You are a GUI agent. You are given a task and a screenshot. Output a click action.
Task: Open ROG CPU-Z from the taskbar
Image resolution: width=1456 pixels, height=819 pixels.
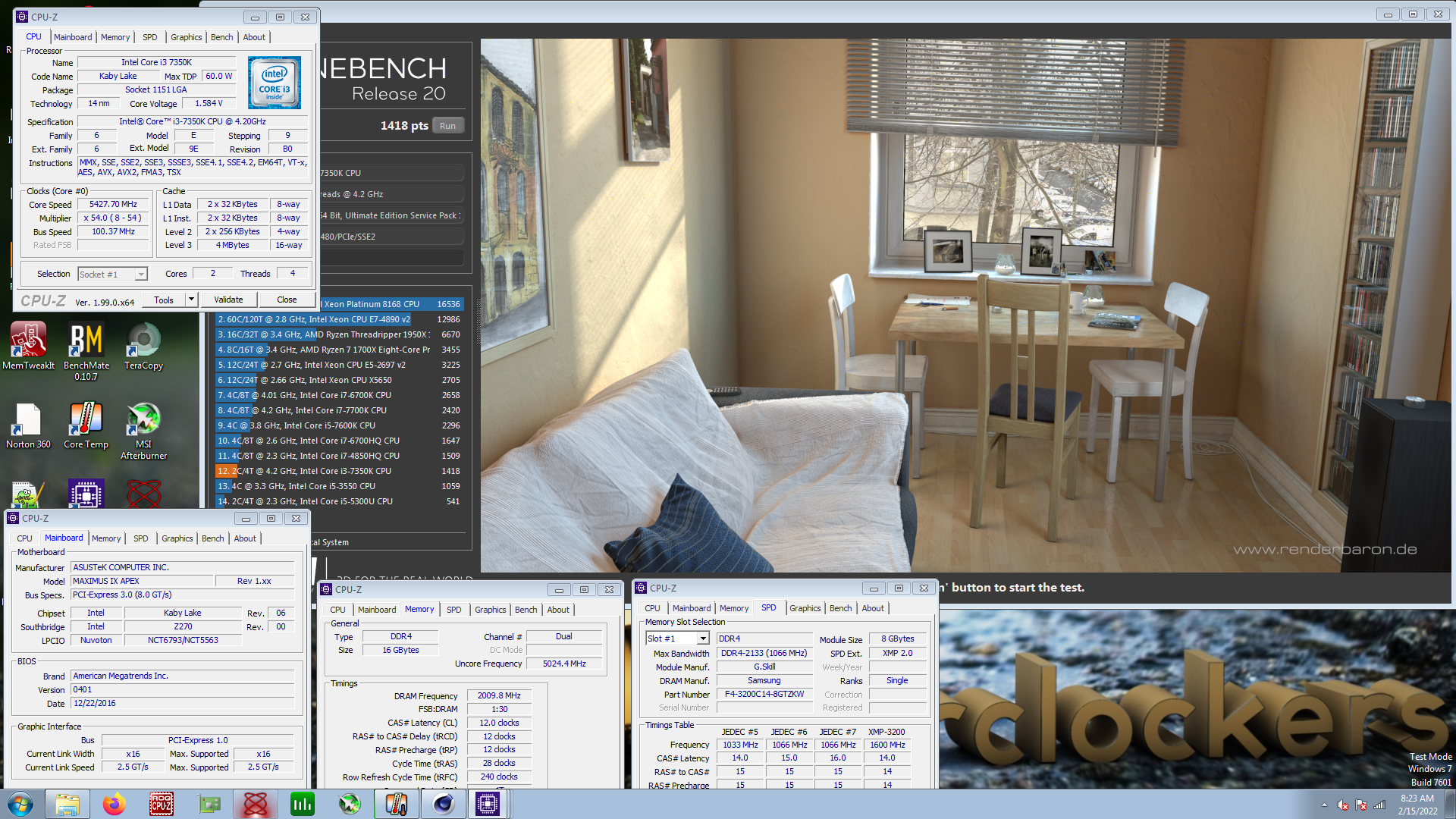tap(162, 804)
